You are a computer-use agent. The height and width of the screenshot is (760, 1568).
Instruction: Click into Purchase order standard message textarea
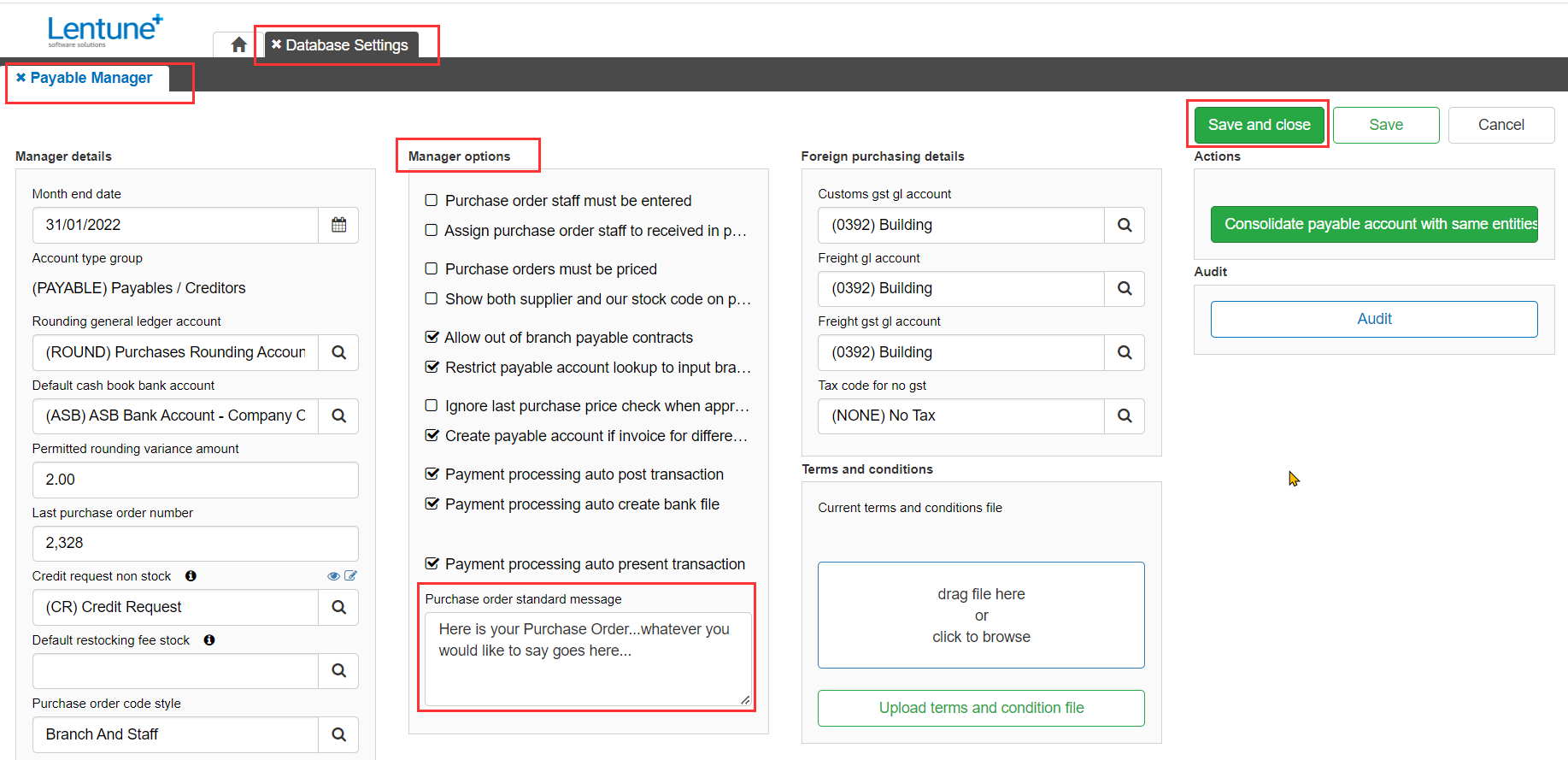point(588,659)
